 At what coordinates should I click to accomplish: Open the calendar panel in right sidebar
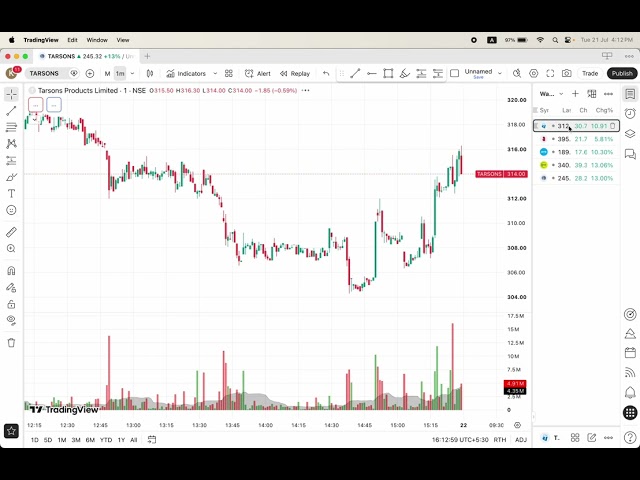click(630, 353)
